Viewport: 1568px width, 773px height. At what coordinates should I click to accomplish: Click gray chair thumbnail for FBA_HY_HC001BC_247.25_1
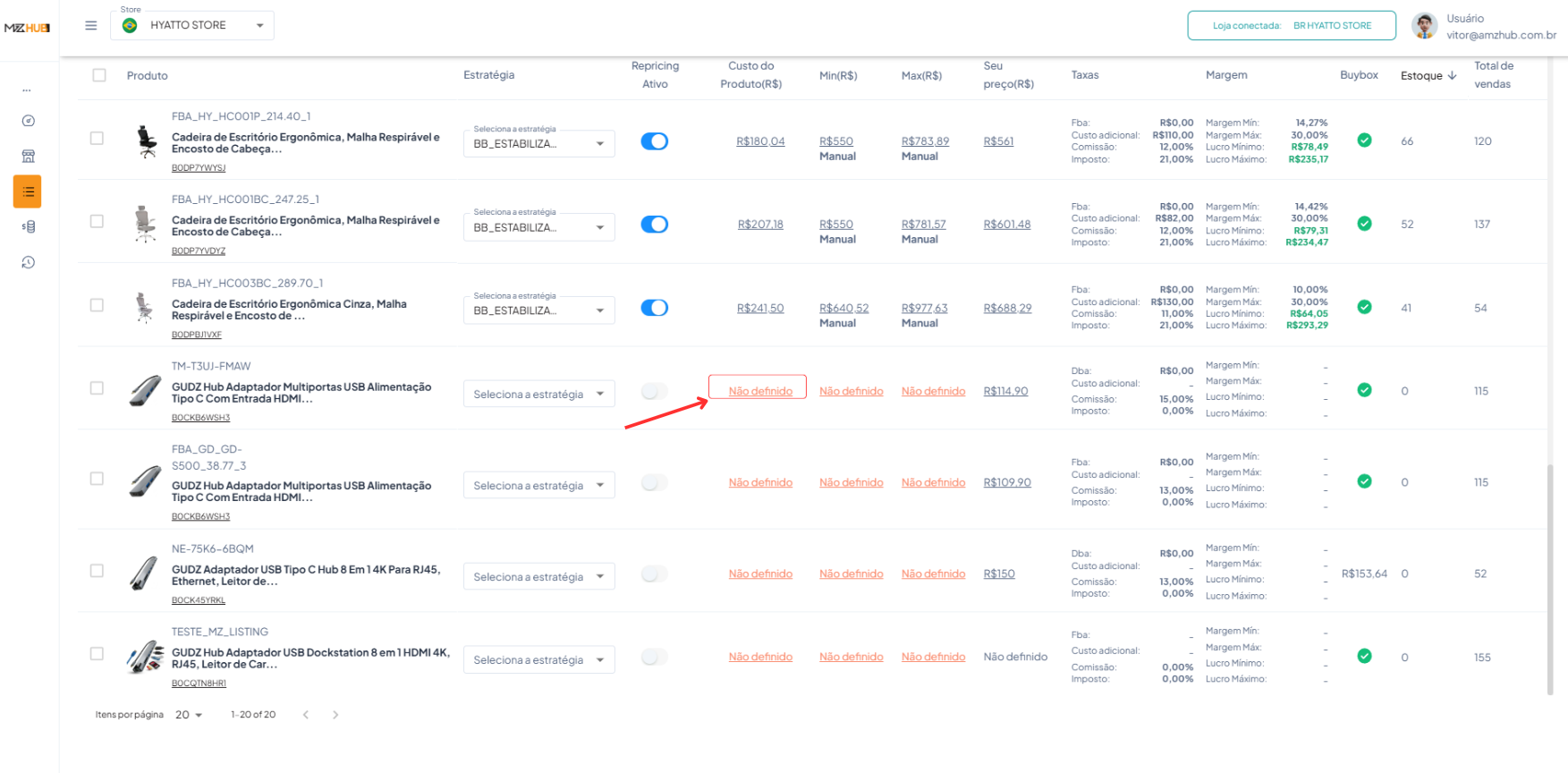pos(145,224)
